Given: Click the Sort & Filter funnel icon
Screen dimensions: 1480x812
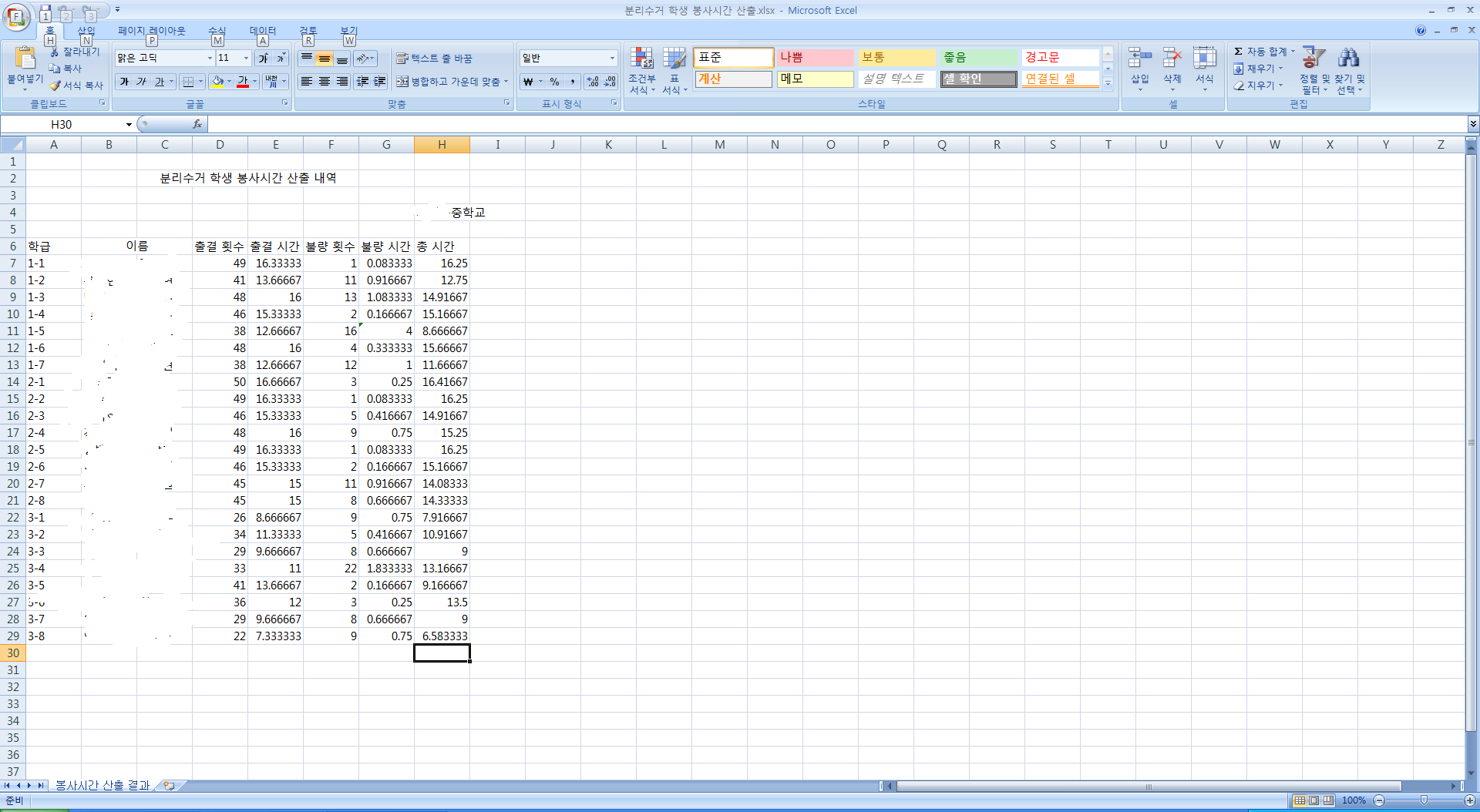Looking at the screenshot, I should pos(1313,59).
